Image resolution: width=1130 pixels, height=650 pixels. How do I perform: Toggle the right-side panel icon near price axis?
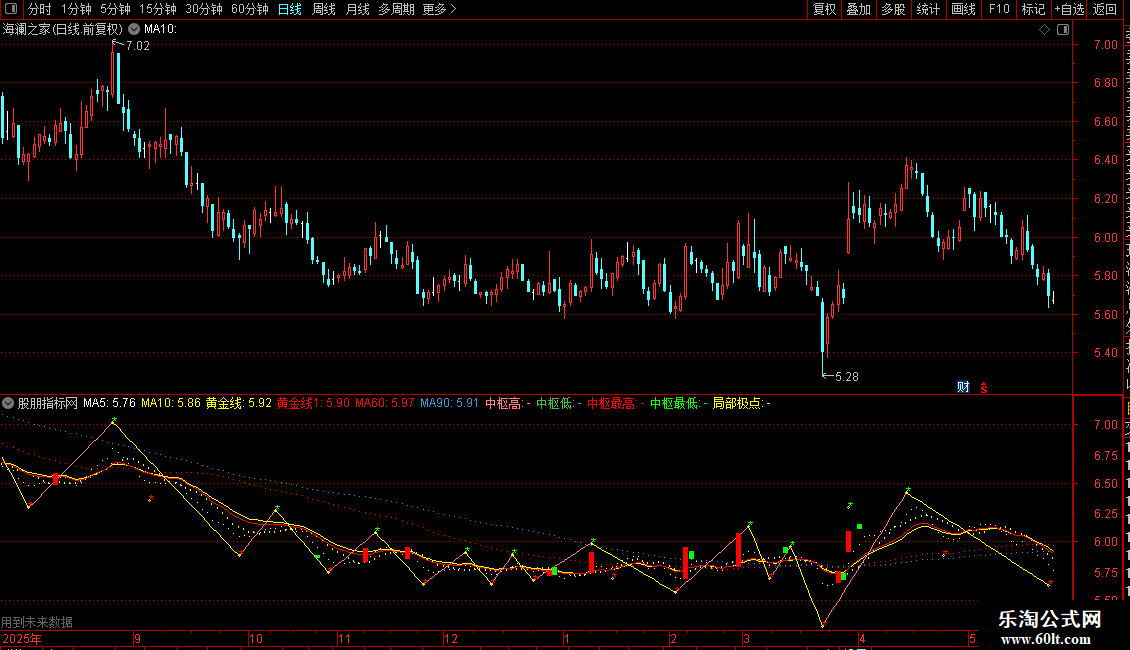tap(1063, 30)
